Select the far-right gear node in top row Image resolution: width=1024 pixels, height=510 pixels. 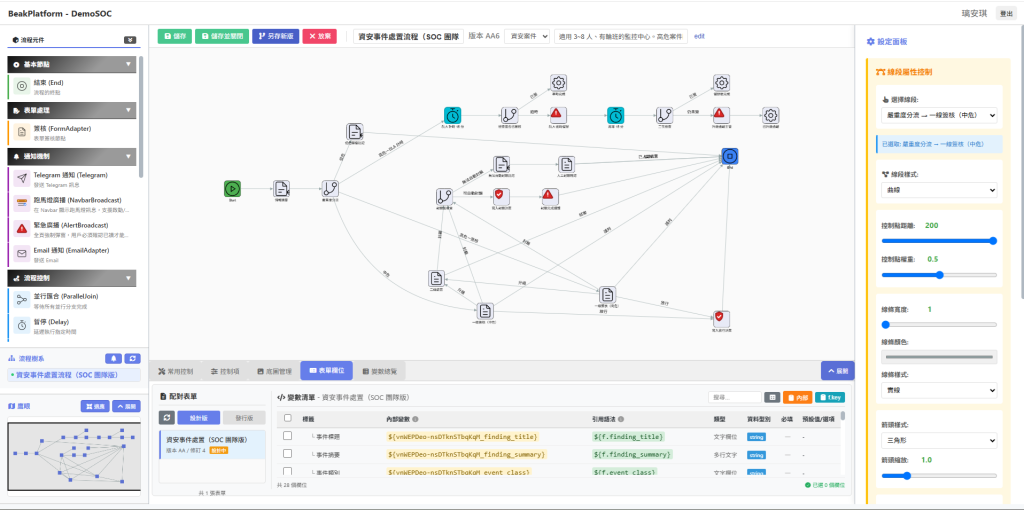point(771,116)
